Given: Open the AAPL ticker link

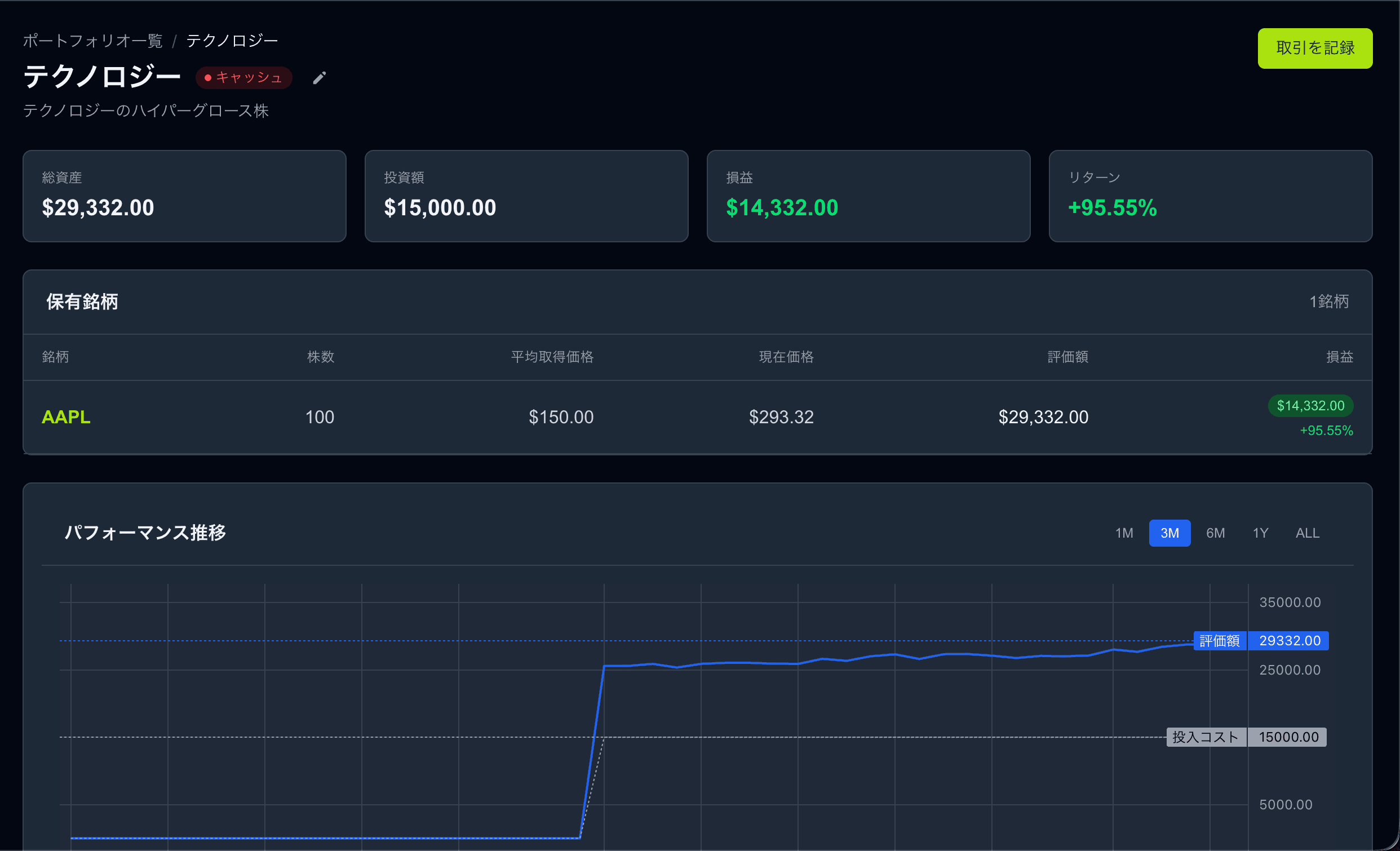Looking at the screenshot, I should 66,417.
